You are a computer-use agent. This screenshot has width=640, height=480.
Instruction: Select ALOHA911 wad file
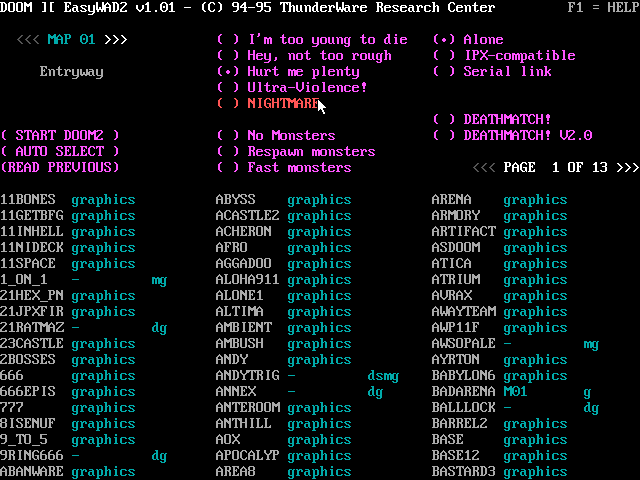tap(247, 279)
